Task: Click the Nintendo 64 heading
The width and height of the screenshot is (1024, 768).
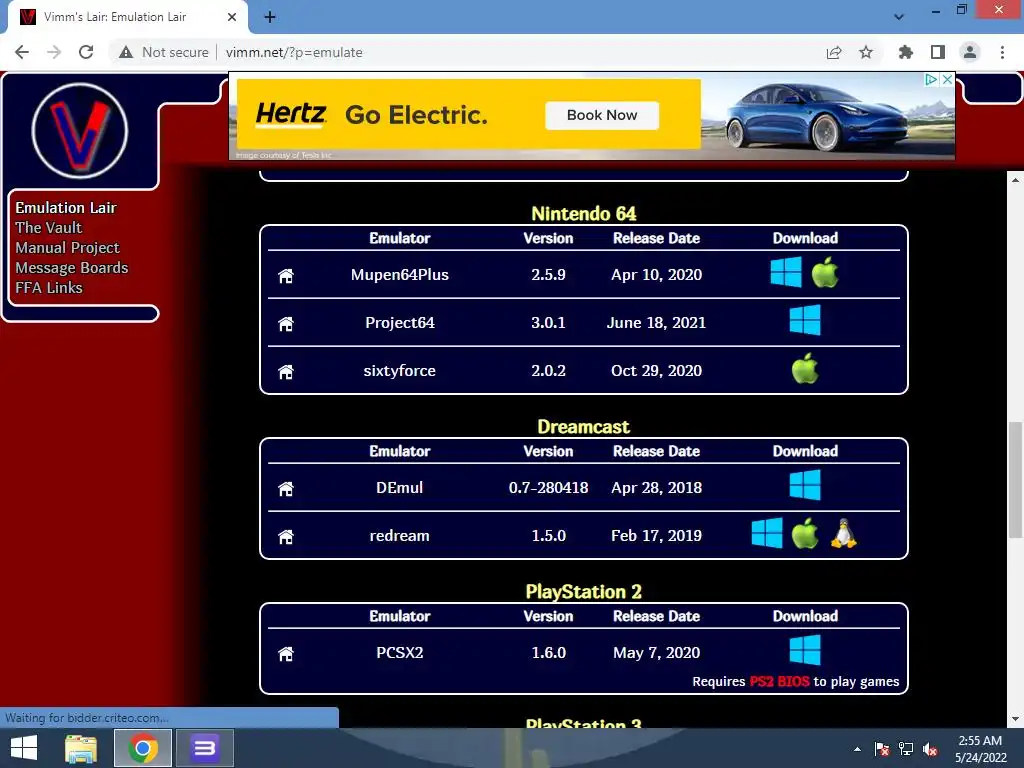Action: [584, 214]
